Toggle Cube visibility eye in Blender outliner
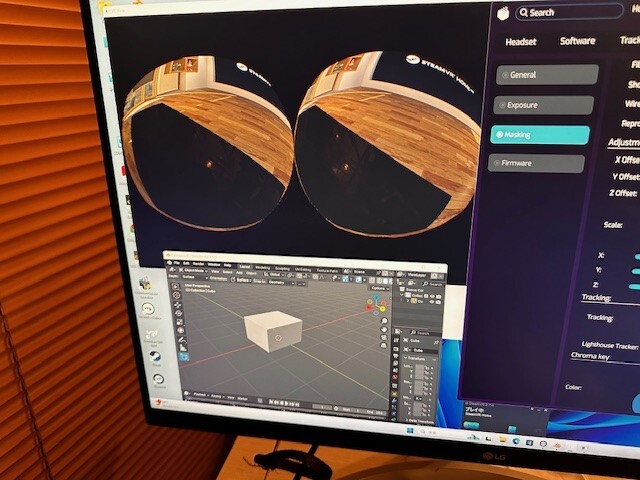The height and width of the screenshot is (480, 640). tap(432, 302)
